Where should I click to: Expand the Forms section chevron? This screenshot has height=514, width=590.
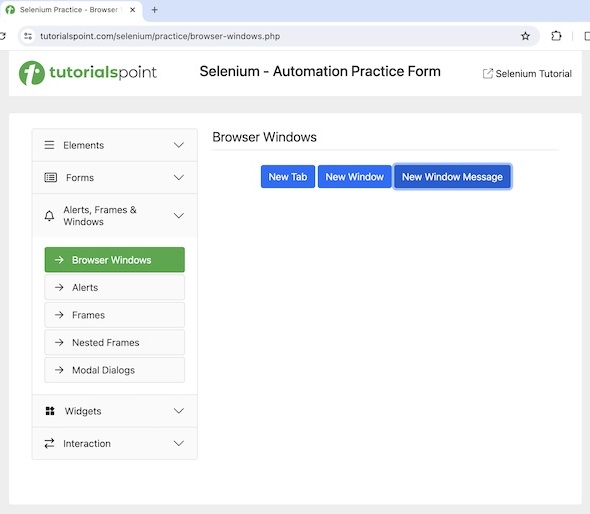click(179, 177)
